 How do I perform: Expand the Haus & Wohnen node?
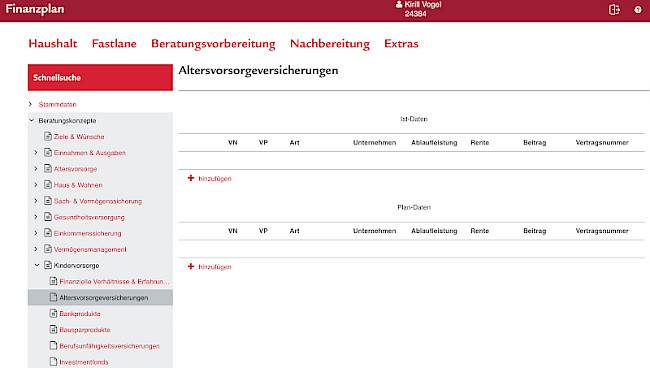point(36,185)
